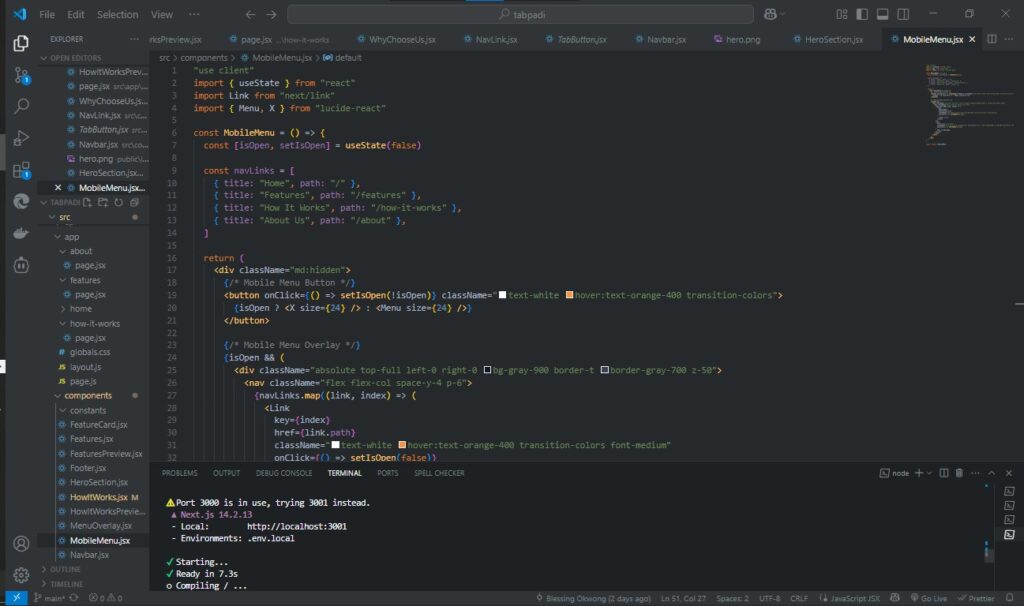This screenshot has width=1024, height=606.
Task: Switch to the hero.png editor tab
Action: [737, 39]
